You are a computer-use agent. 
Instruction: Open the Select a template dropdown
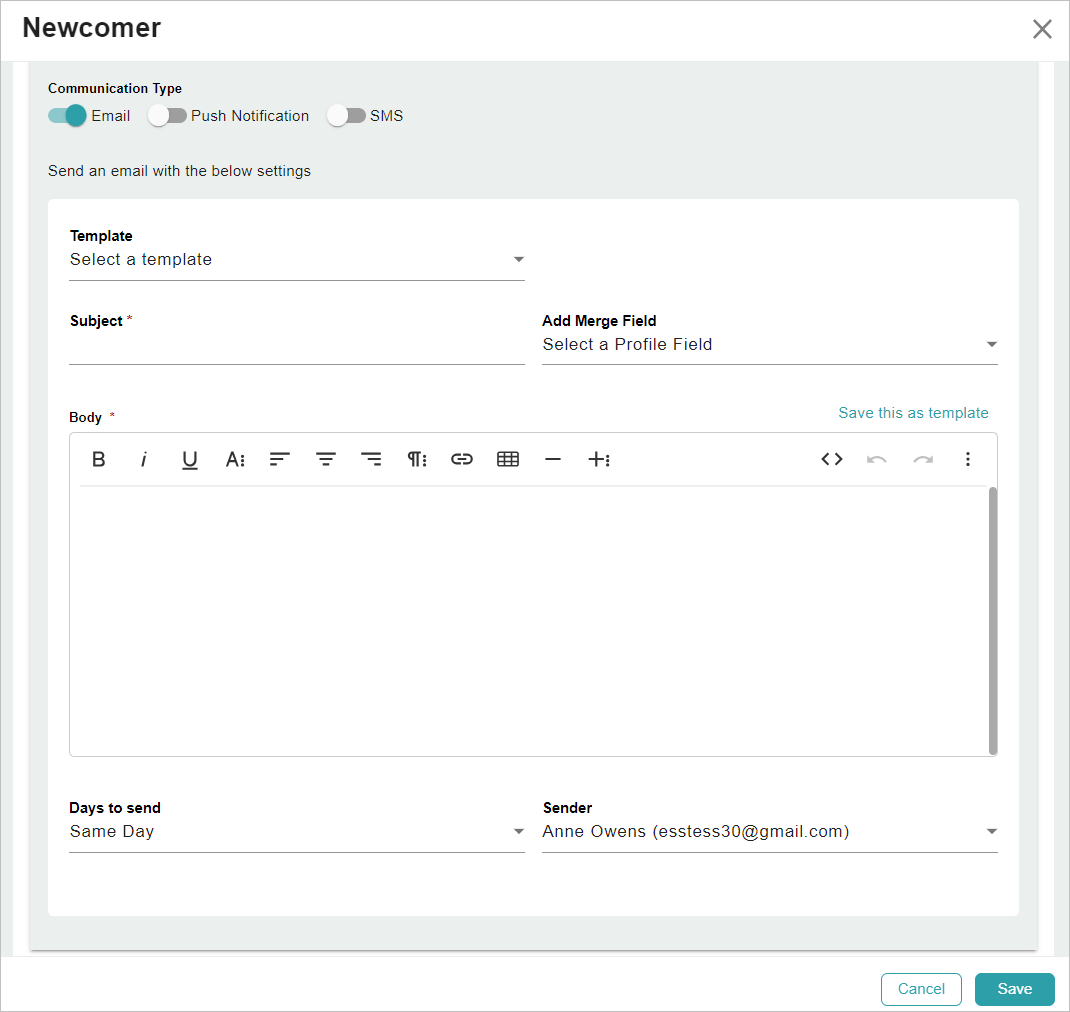297,259
